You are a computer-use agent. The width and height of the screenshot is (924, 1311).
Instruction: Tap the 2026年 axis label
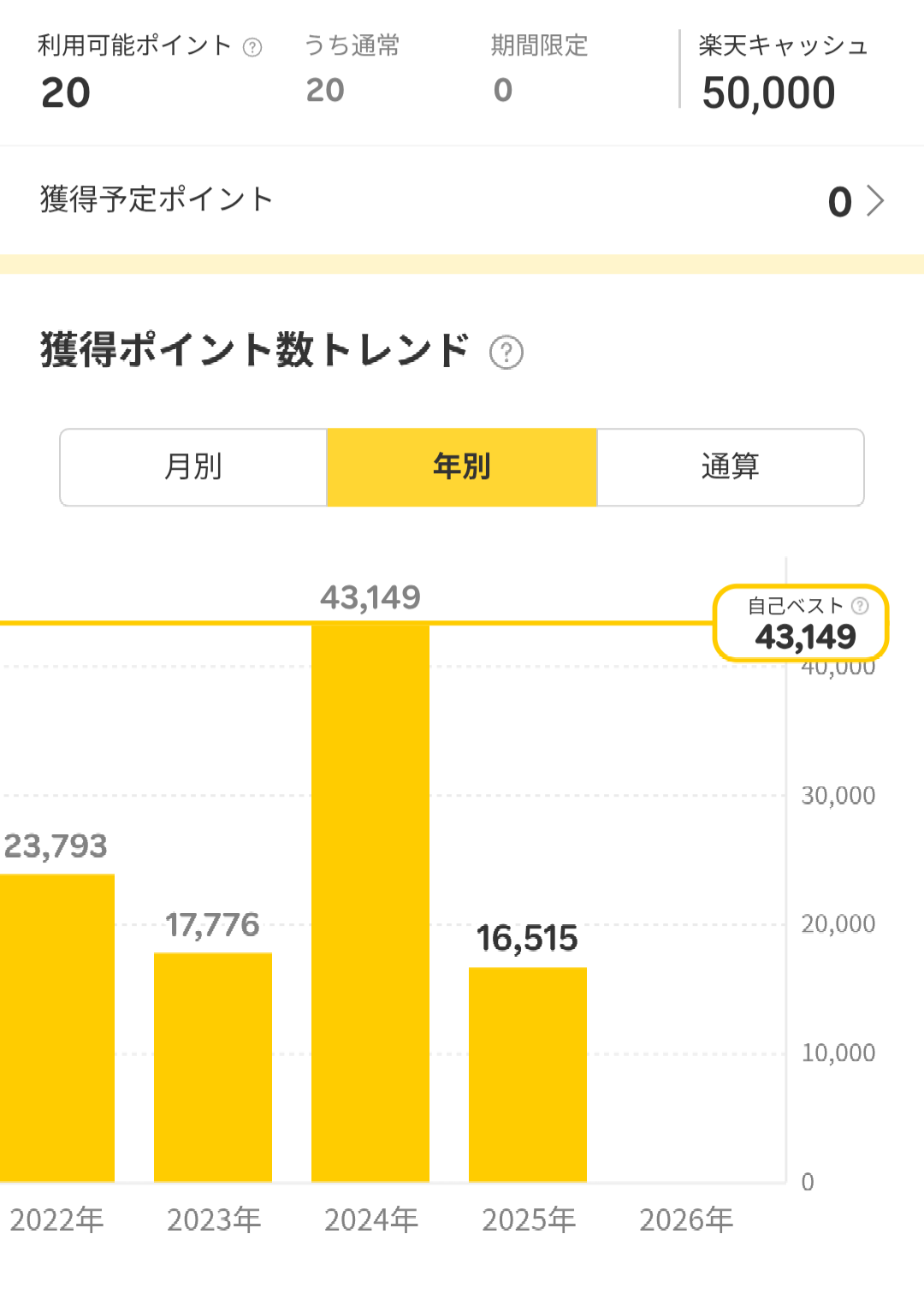[686, 1219]
